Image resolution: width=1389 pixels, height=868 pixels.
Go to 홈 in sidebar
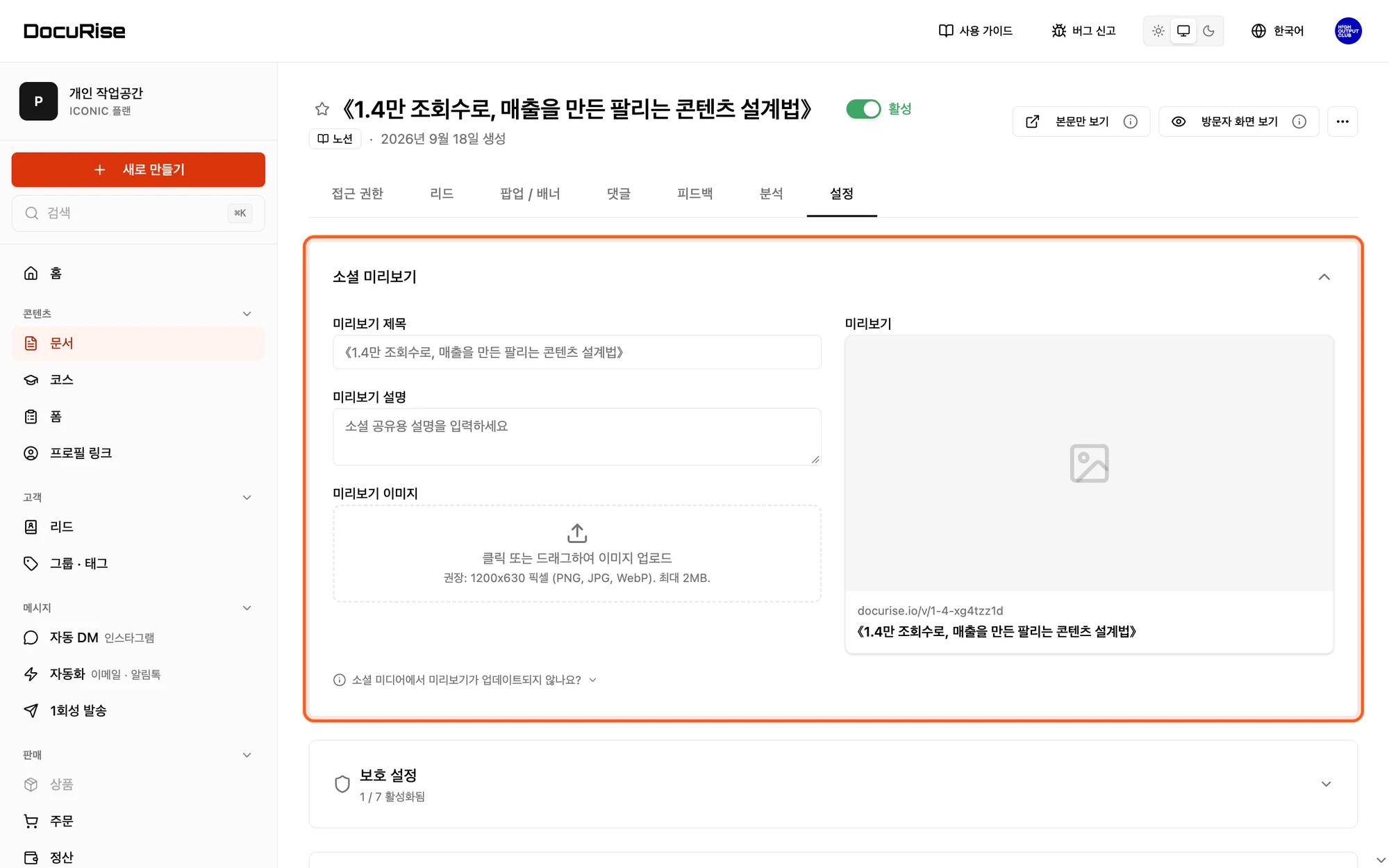138,274
